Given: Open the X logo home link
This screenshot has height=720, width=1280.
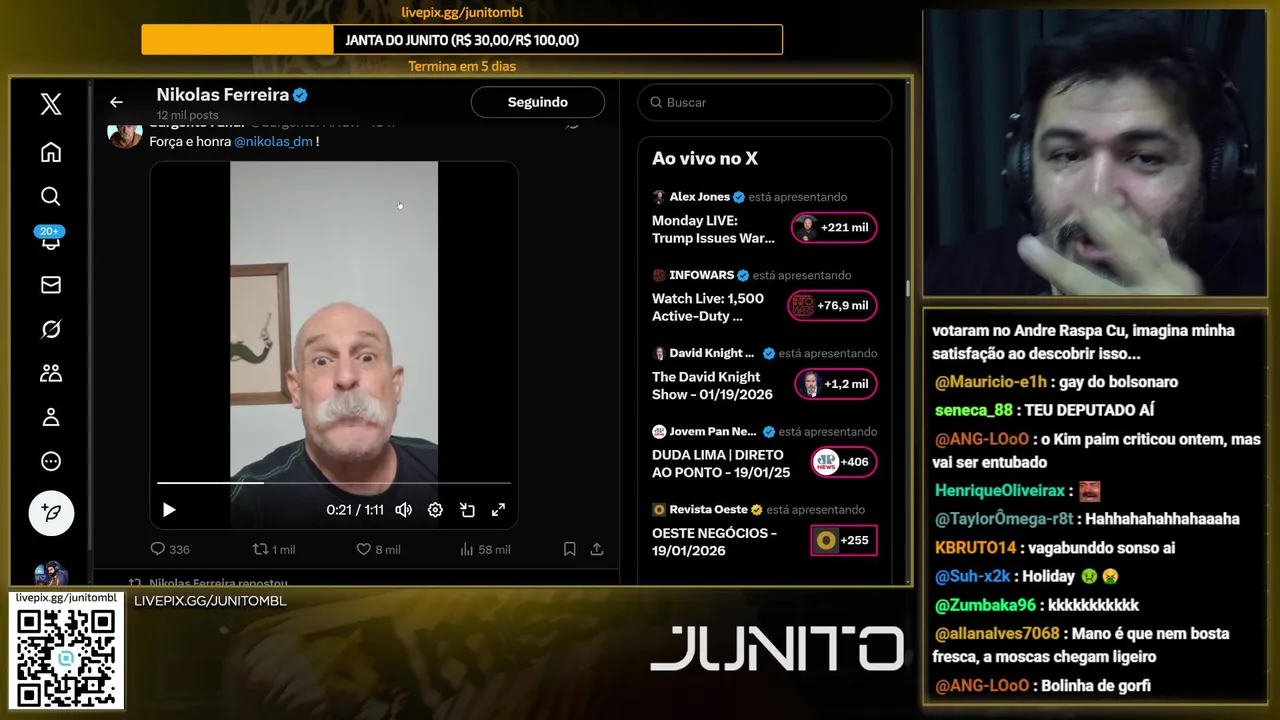Looking at the screenshot, I should (x=51, y=104).
